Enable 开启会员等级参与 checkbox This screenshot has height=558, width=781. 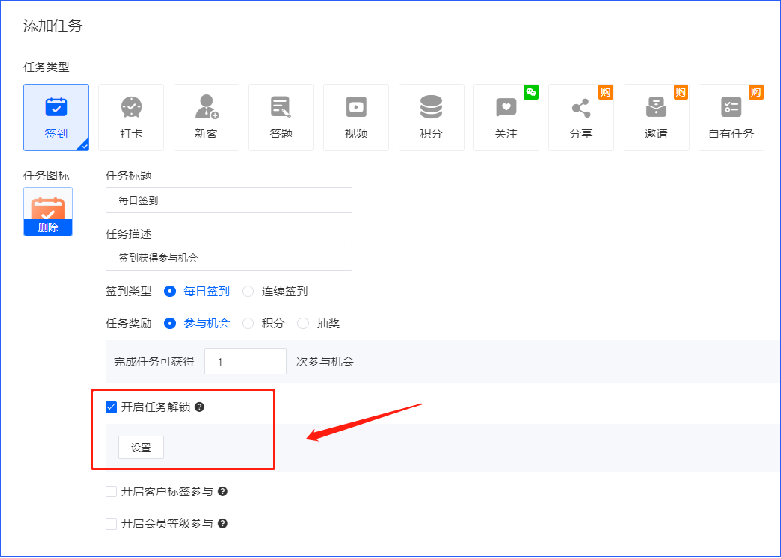coord(111,524)
